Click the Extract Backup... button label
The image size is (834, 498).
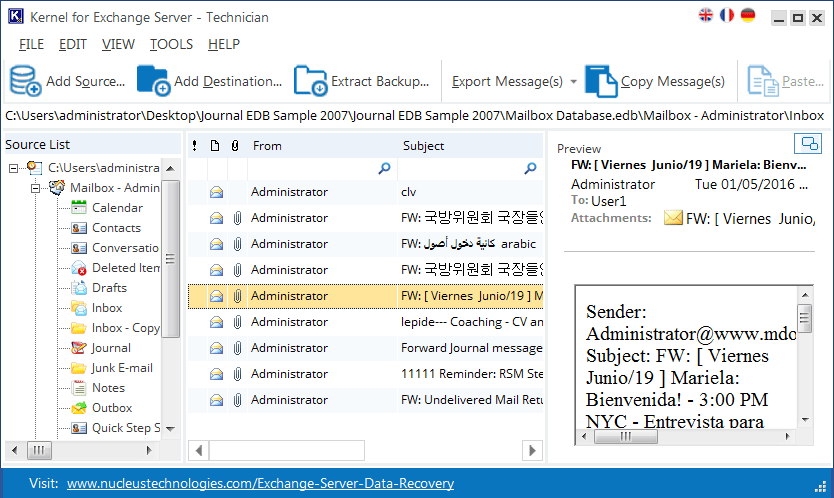(x=380, y=81)
